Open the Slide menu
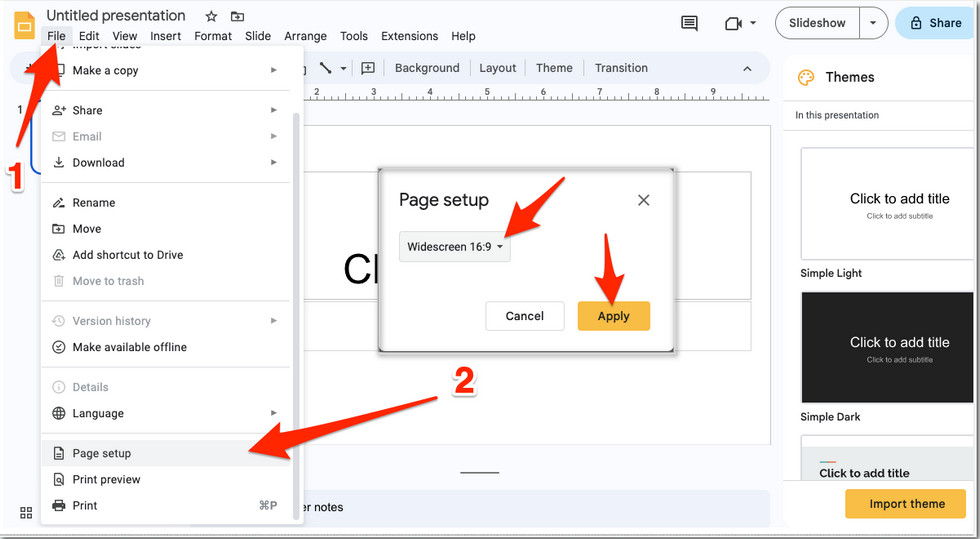This screenshot has width=980, height=539. point(258,36)
